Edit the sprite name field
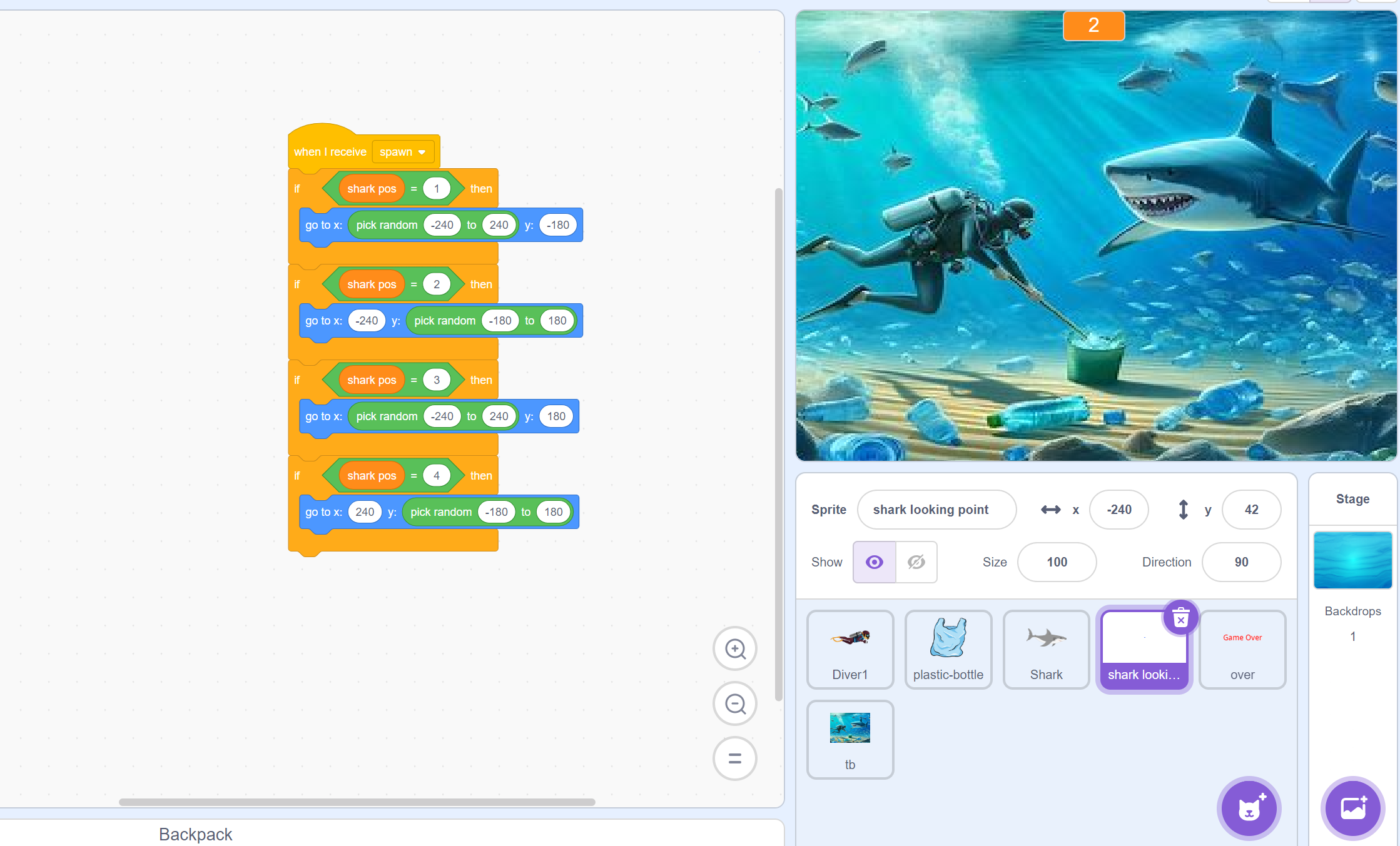1400x846 pixels. (936, 510)
